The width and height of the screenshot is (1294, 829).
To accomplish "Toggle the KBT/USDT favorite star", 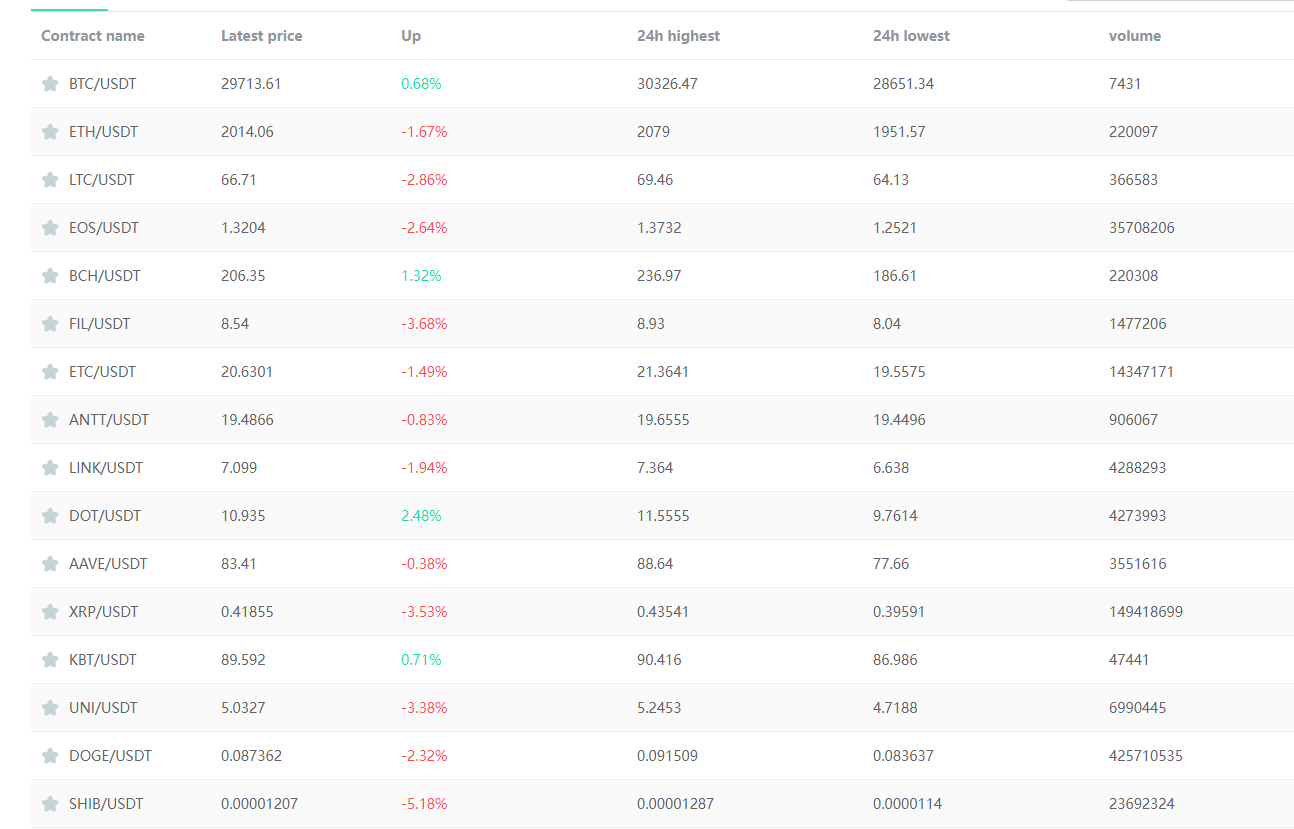I will pos(50,660).
